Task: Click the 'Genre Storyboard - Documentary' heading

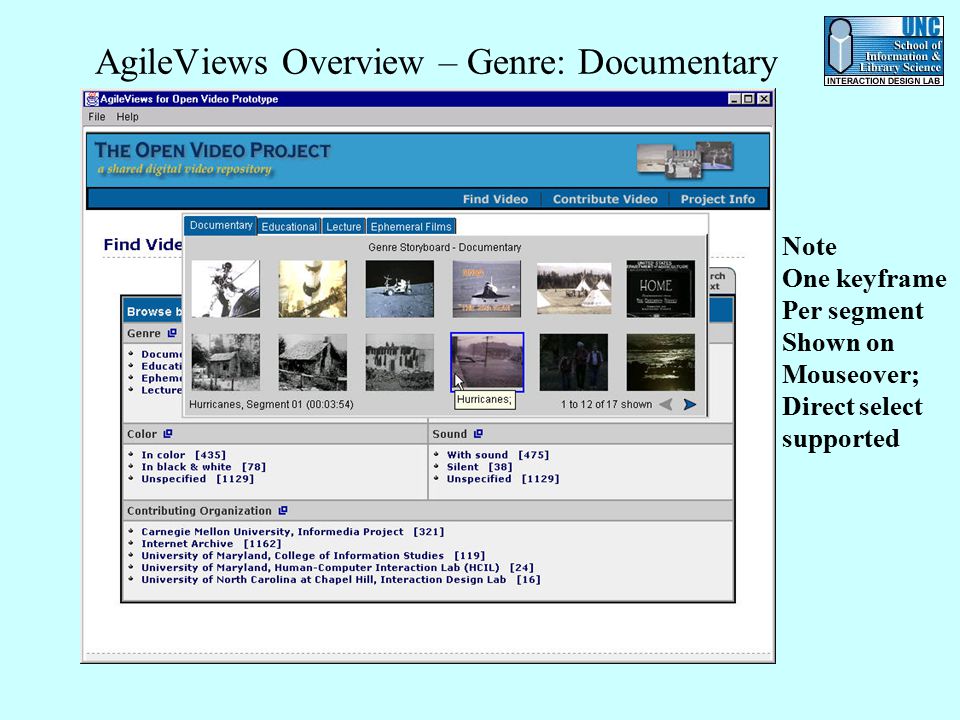Action: pyautogui.click(x=444, y=247)
